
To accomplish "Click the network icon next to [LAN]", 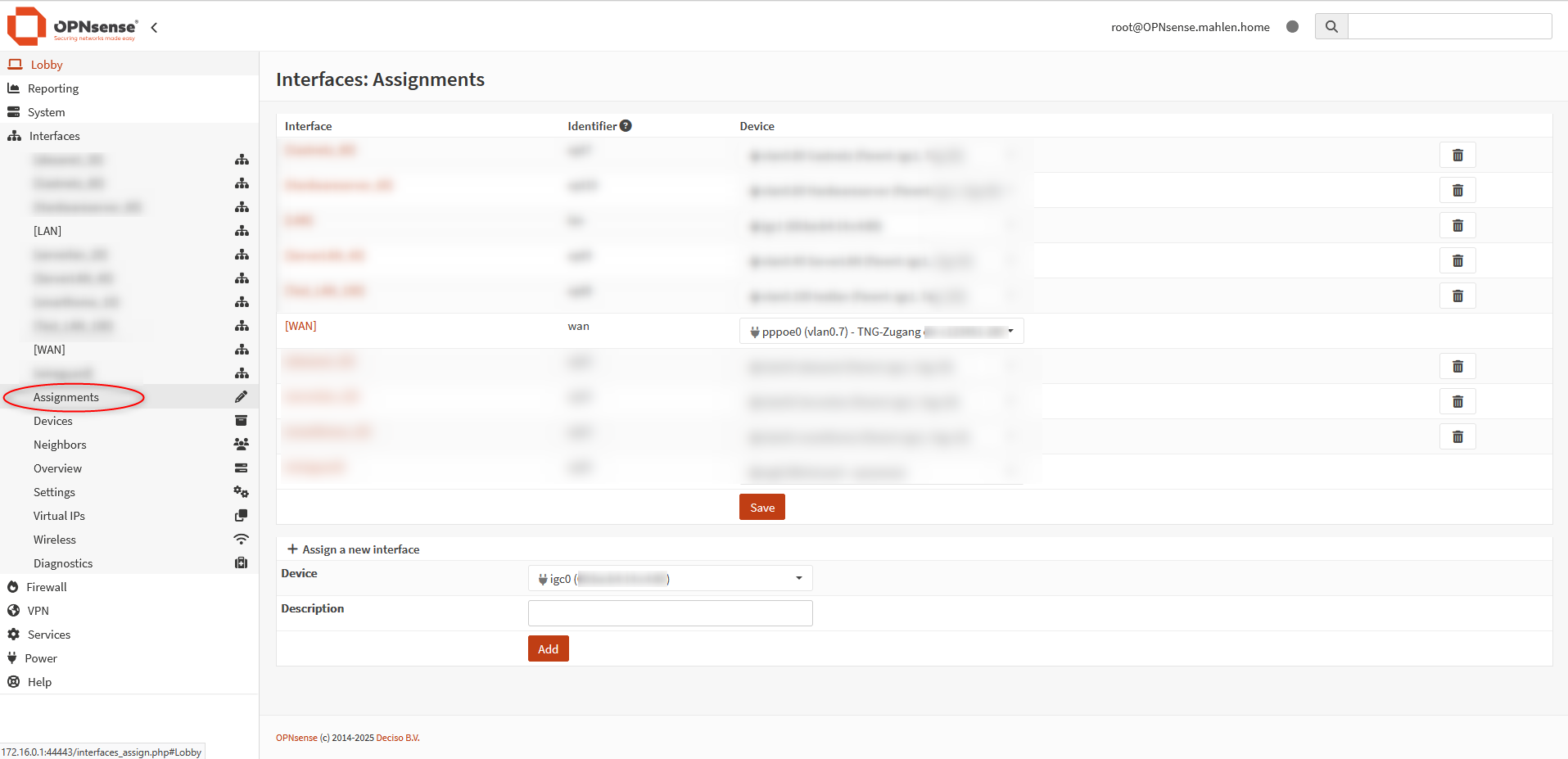I will tap(242, 231).
